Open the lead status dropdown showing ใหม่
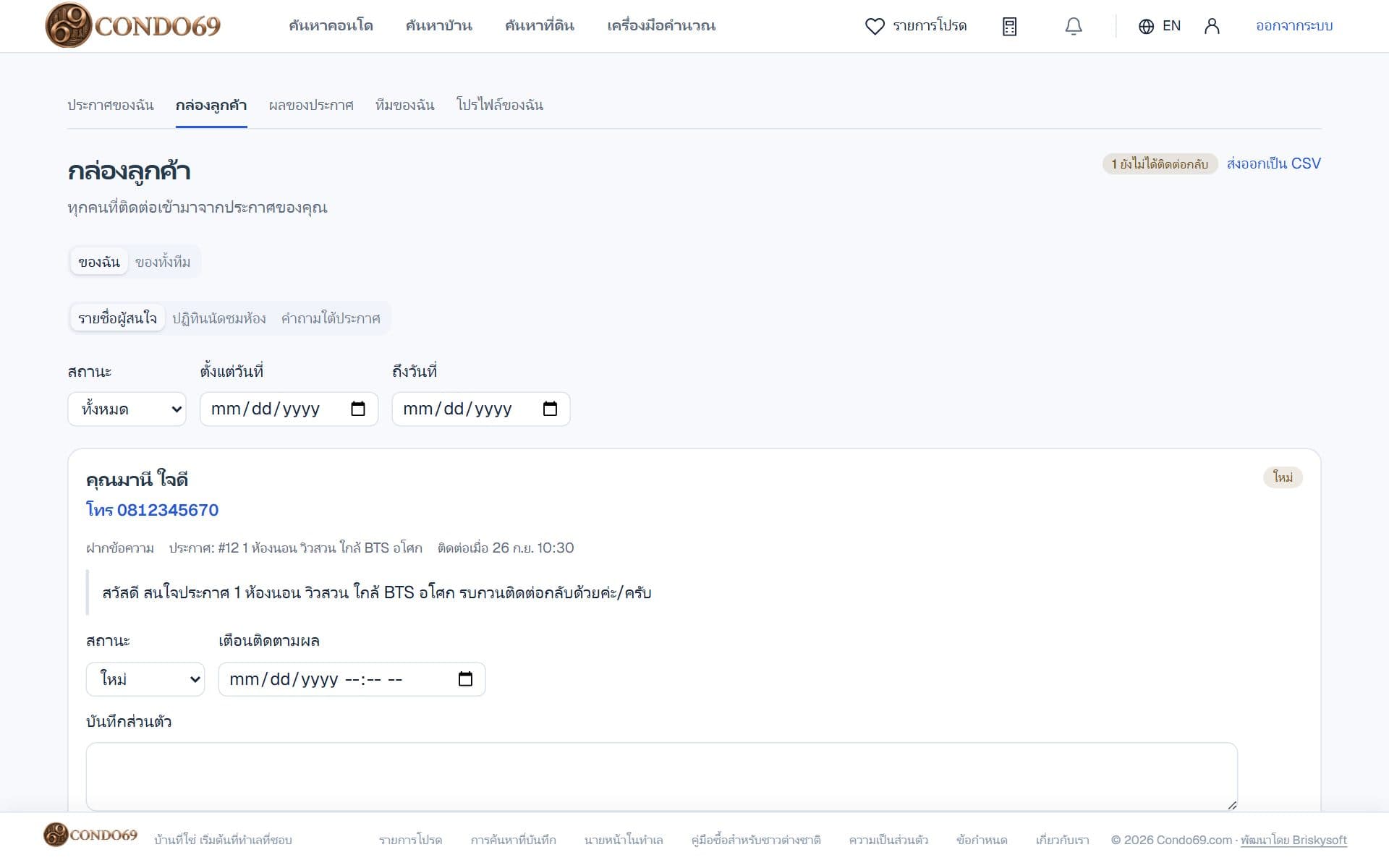The height and width of the screenshot is (868, 1389). tap(145, 679)
